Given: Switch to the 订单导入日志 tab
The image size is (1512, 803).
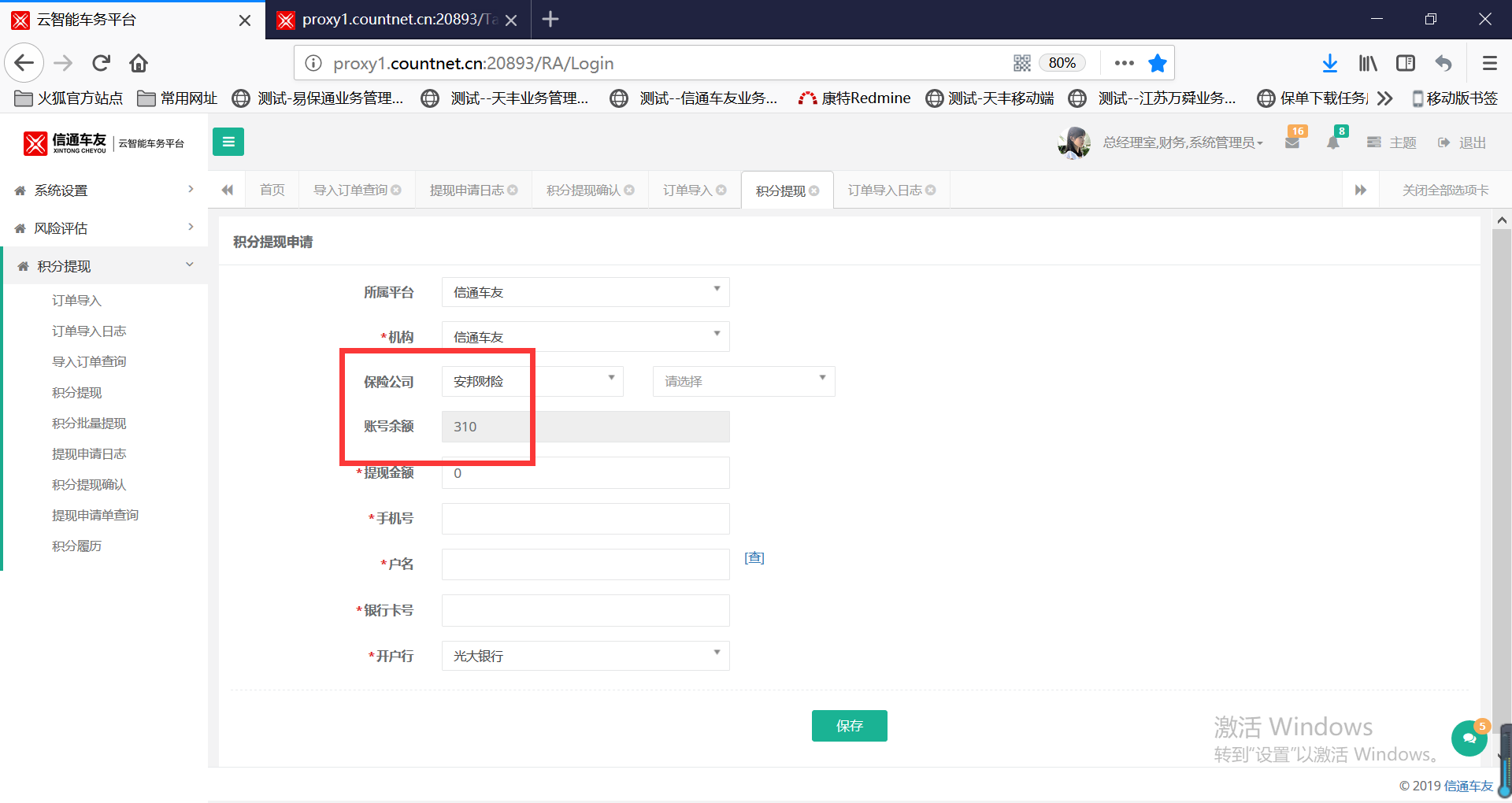Looking at the screenshot, I should coord(885,190).
